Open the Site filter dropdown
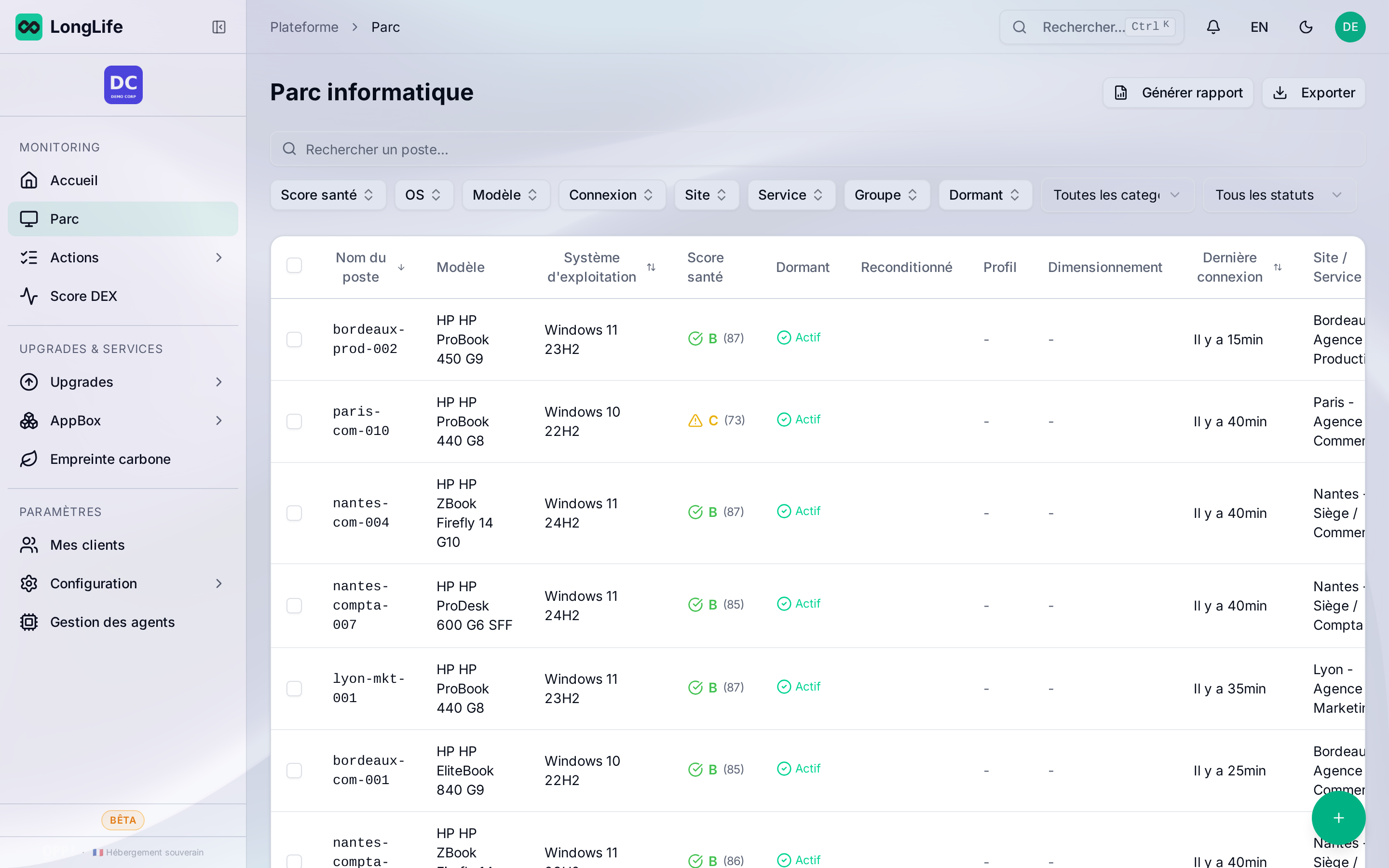 coord(707,195)
